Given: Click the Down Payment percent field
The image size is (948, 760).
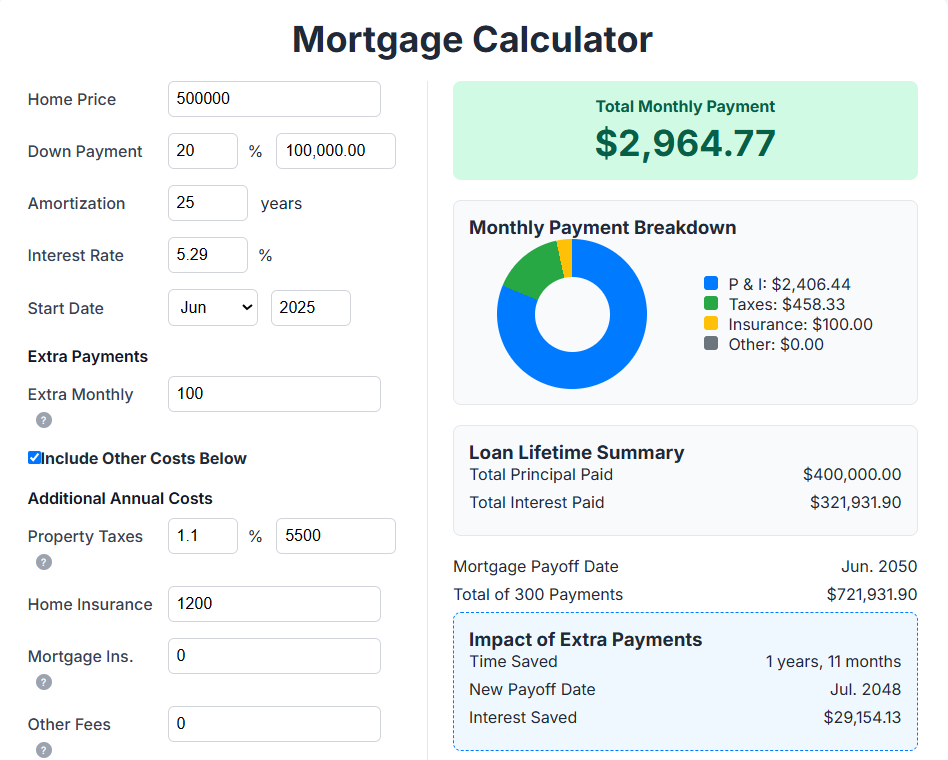Looking at the screenshot, I should [x=202, y=151].
